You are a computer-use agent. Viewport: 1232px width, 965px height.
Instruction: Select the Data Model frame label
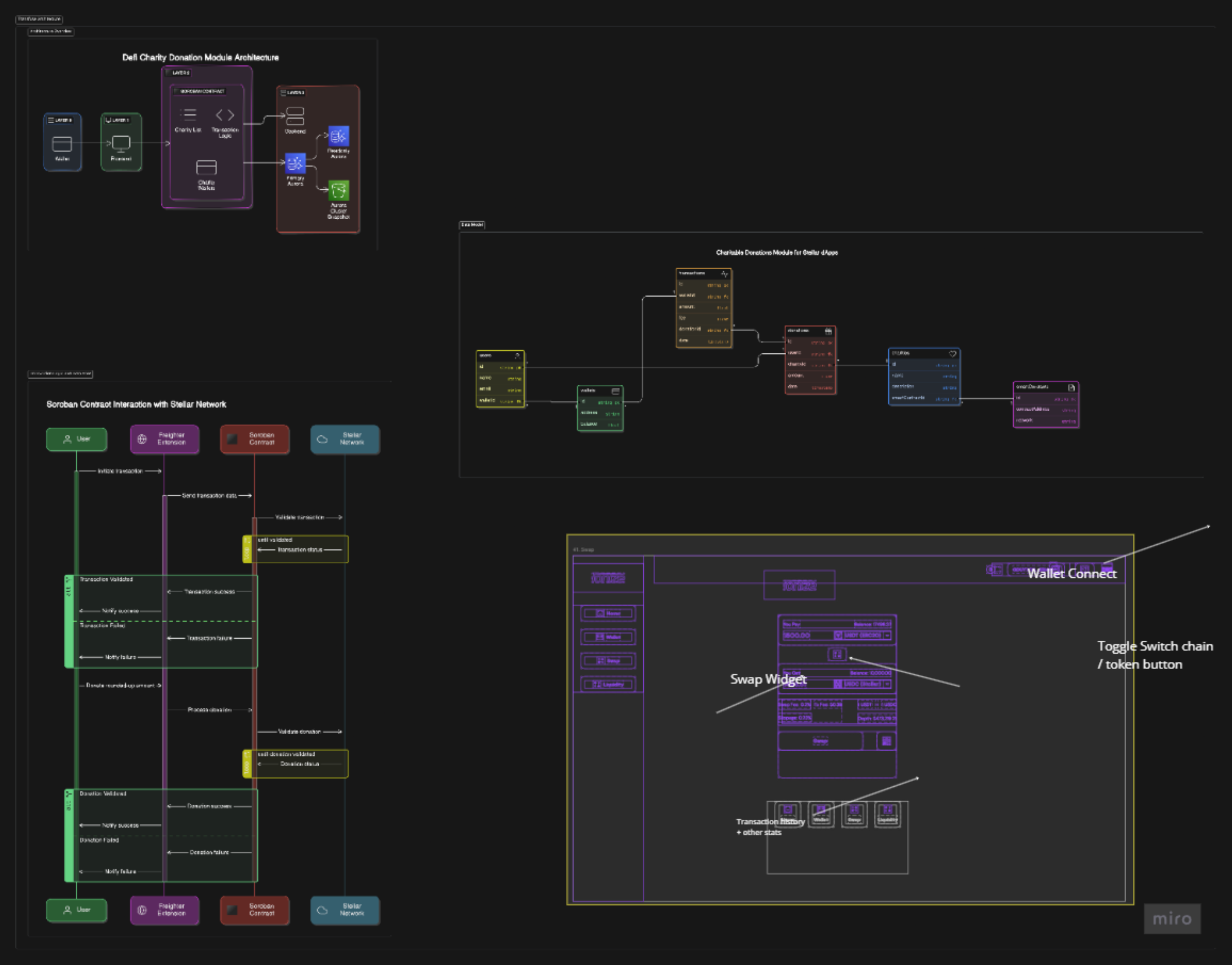472,225
